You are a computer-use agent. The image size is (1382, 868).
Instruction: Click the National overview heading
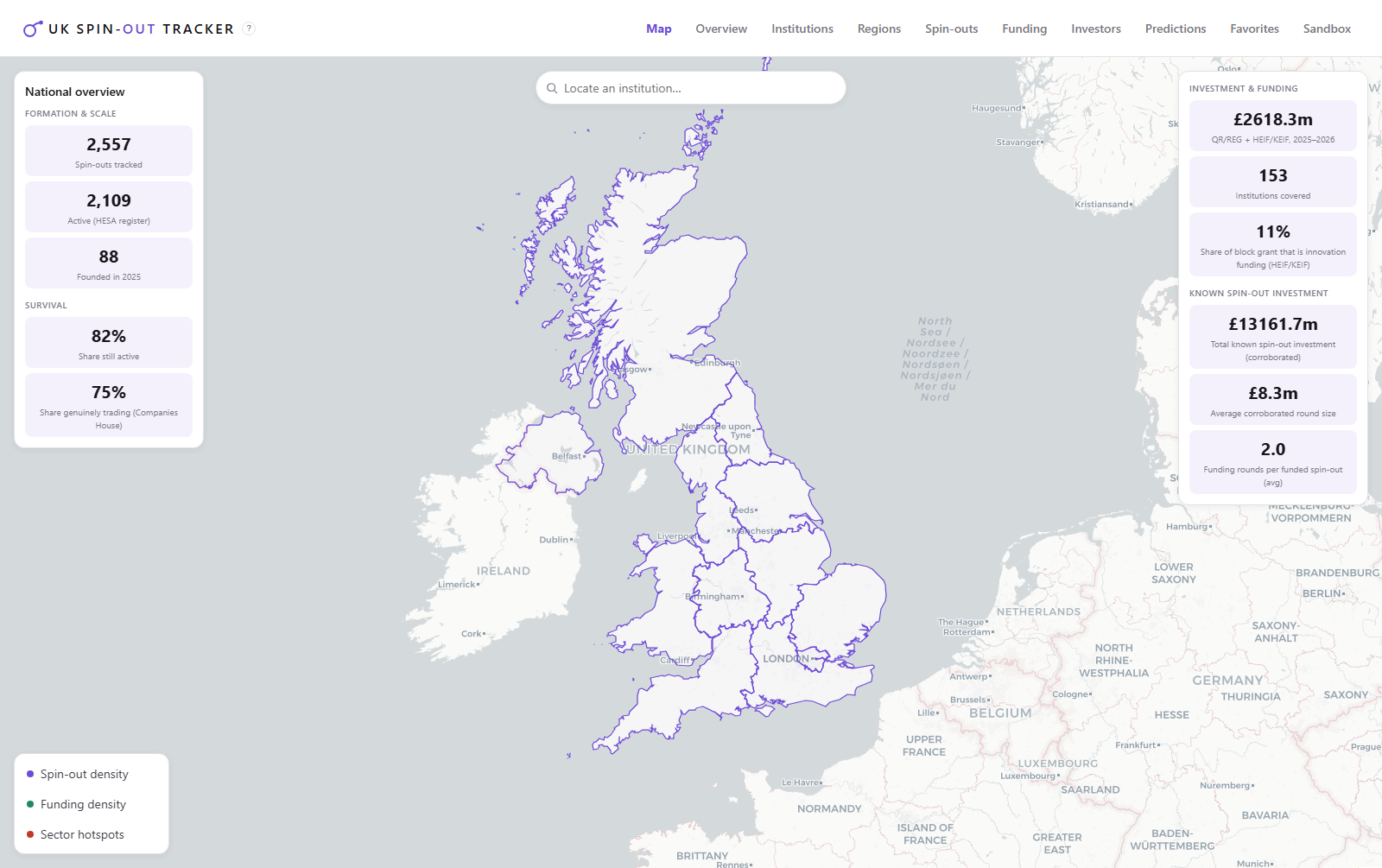tap(75, 92)
